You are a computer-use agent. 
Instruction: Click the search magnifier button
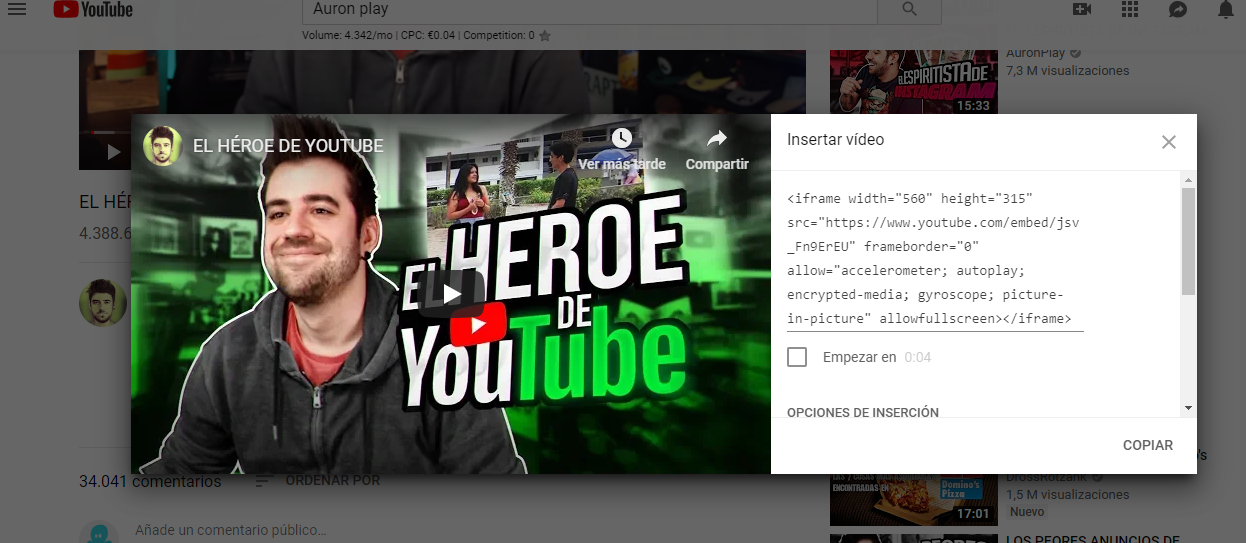909,9
